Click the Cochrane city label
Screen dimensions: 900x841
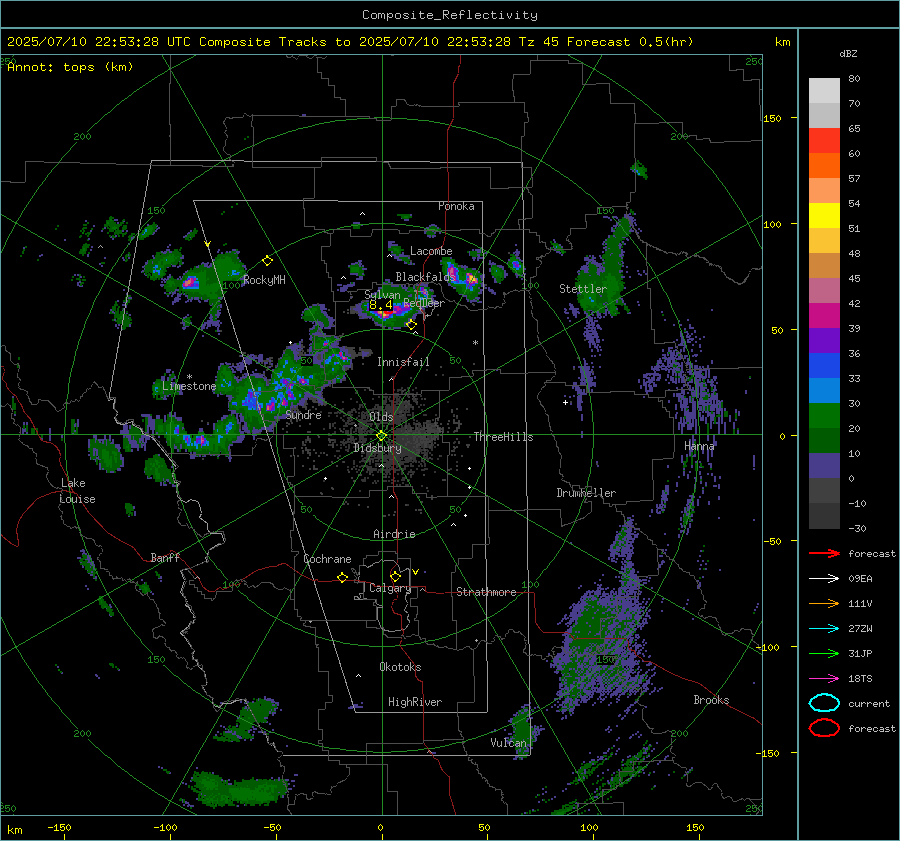tap(327, 559)
